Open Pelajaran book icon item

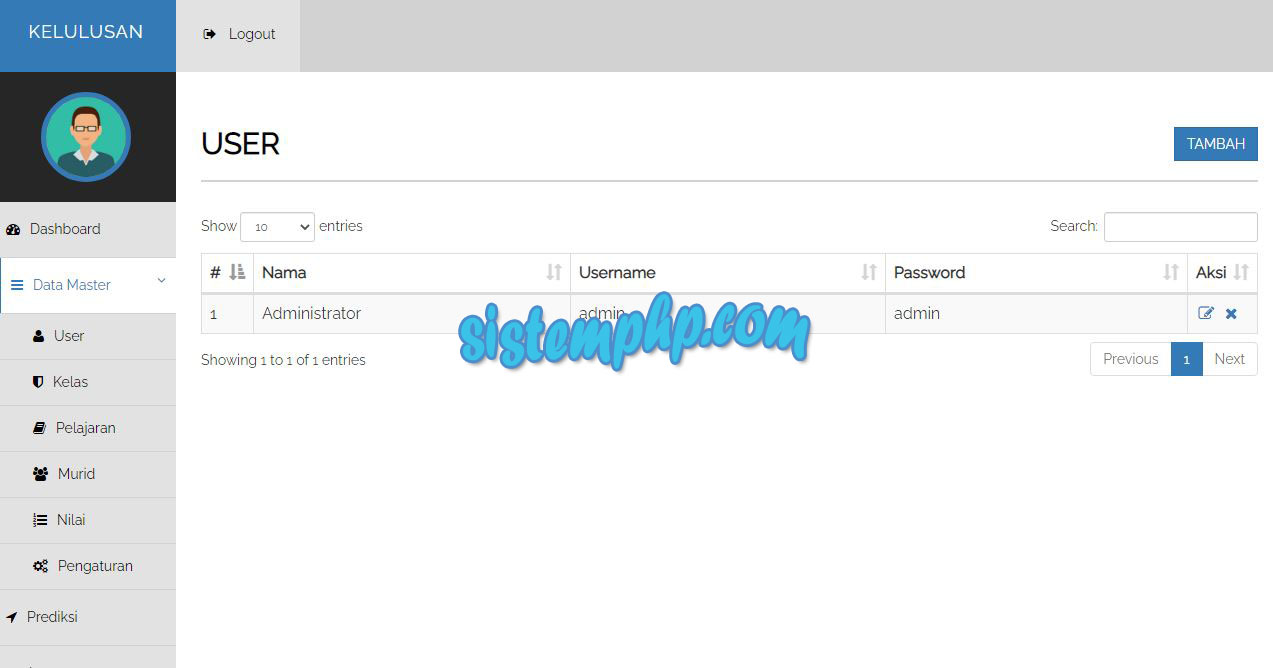point(85,428)
